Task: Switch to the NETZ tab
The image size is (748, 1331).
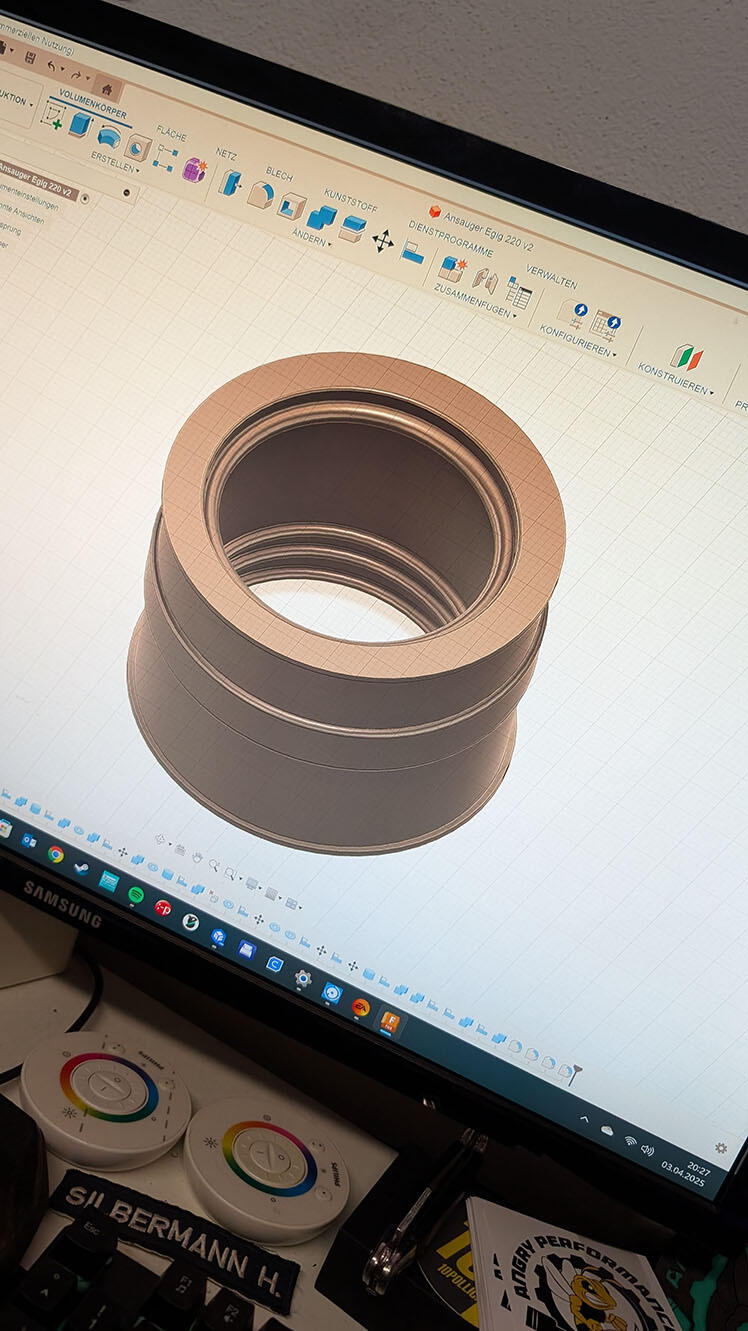Action: click(226, 155)
